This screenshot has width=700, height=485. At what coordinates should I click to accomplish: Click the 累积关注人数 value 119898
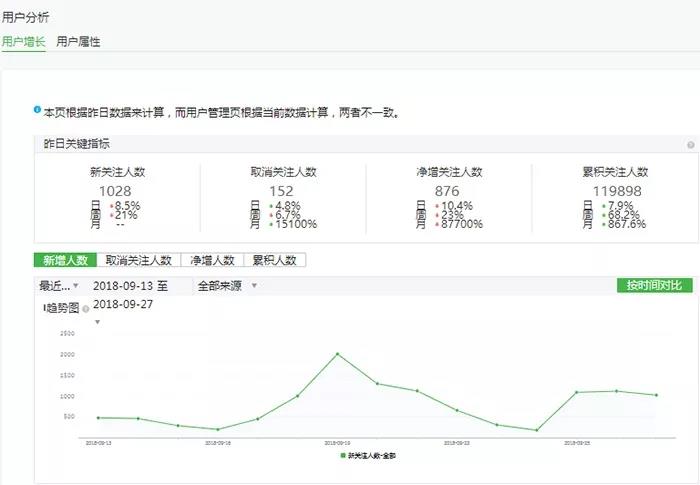(x=614, y=191)
